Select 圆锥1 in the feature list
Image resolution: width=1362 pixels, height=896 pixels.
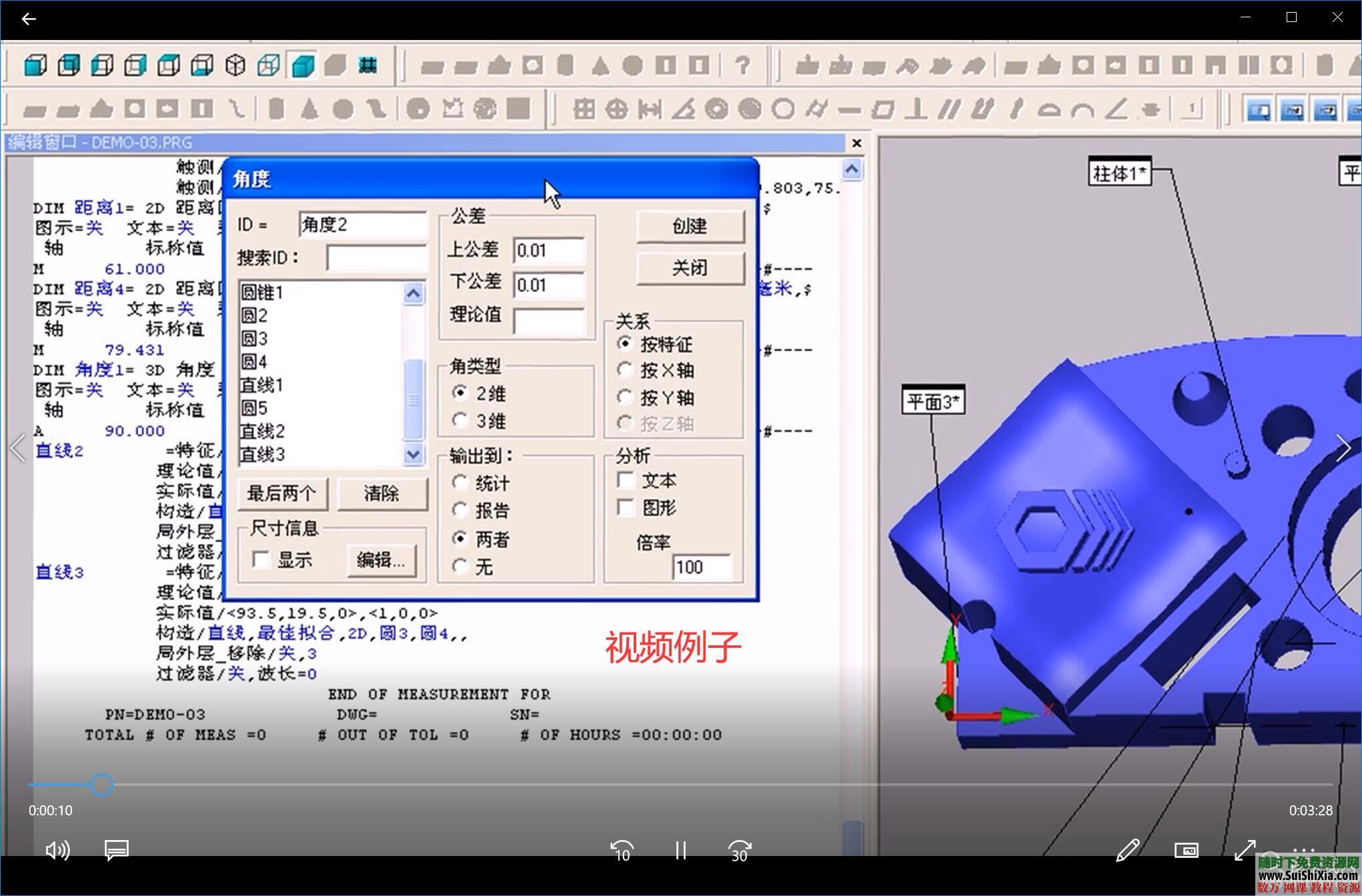[262, 292]
